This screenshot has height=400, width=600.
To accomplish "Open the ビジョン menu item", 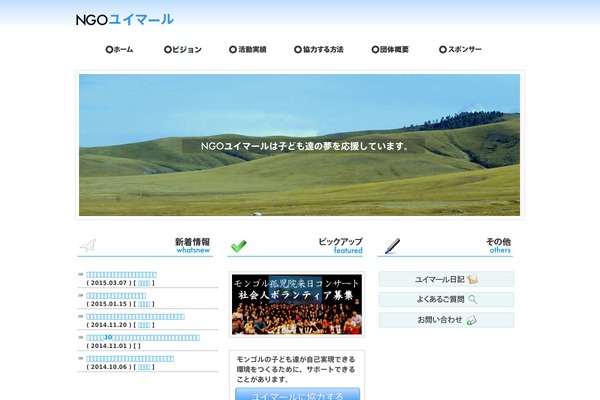I will pyautogui.click(x=183, y=49).
